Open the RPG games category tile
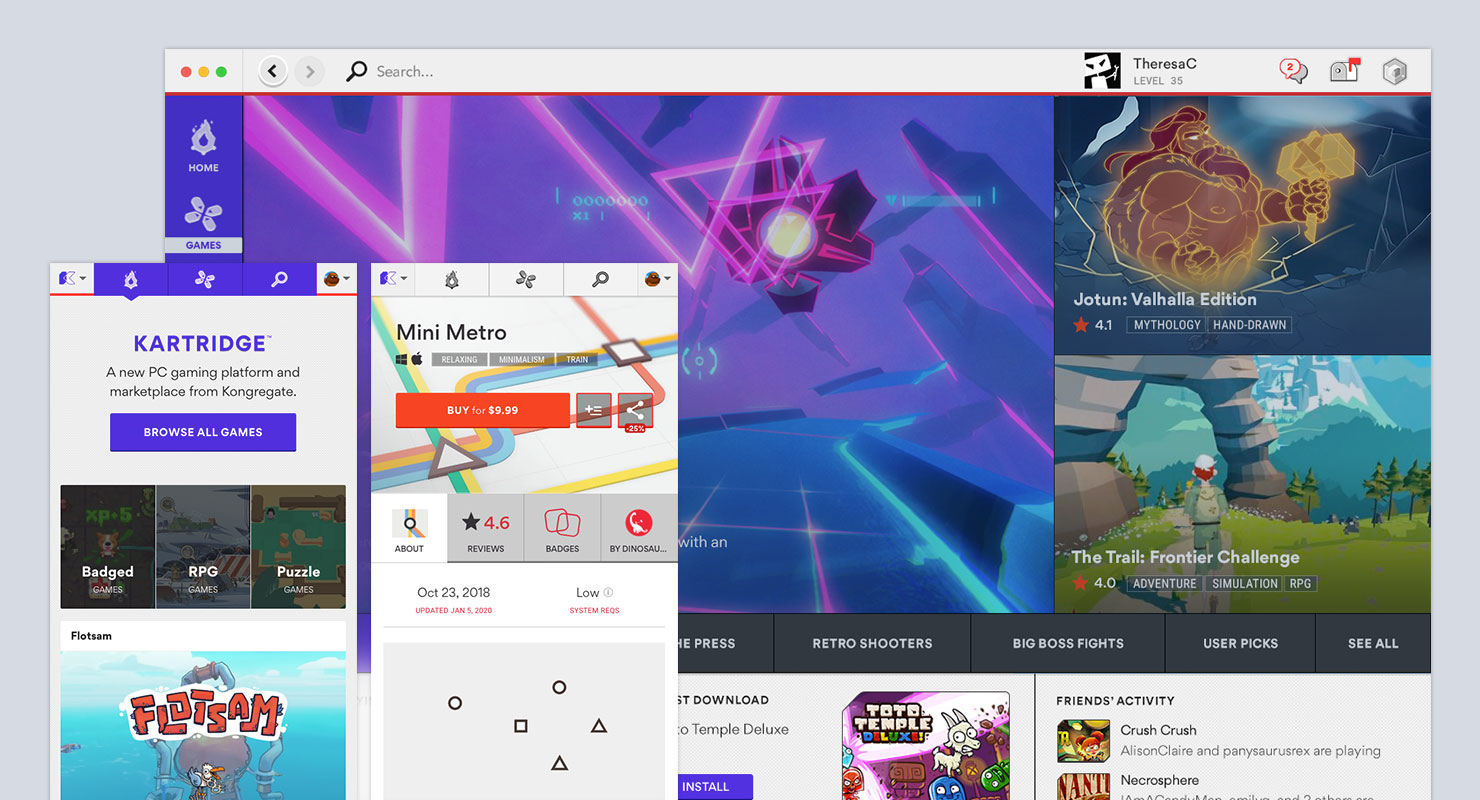Image resolution: width=1480 pixels, height=800 pixels. [203, 547]
